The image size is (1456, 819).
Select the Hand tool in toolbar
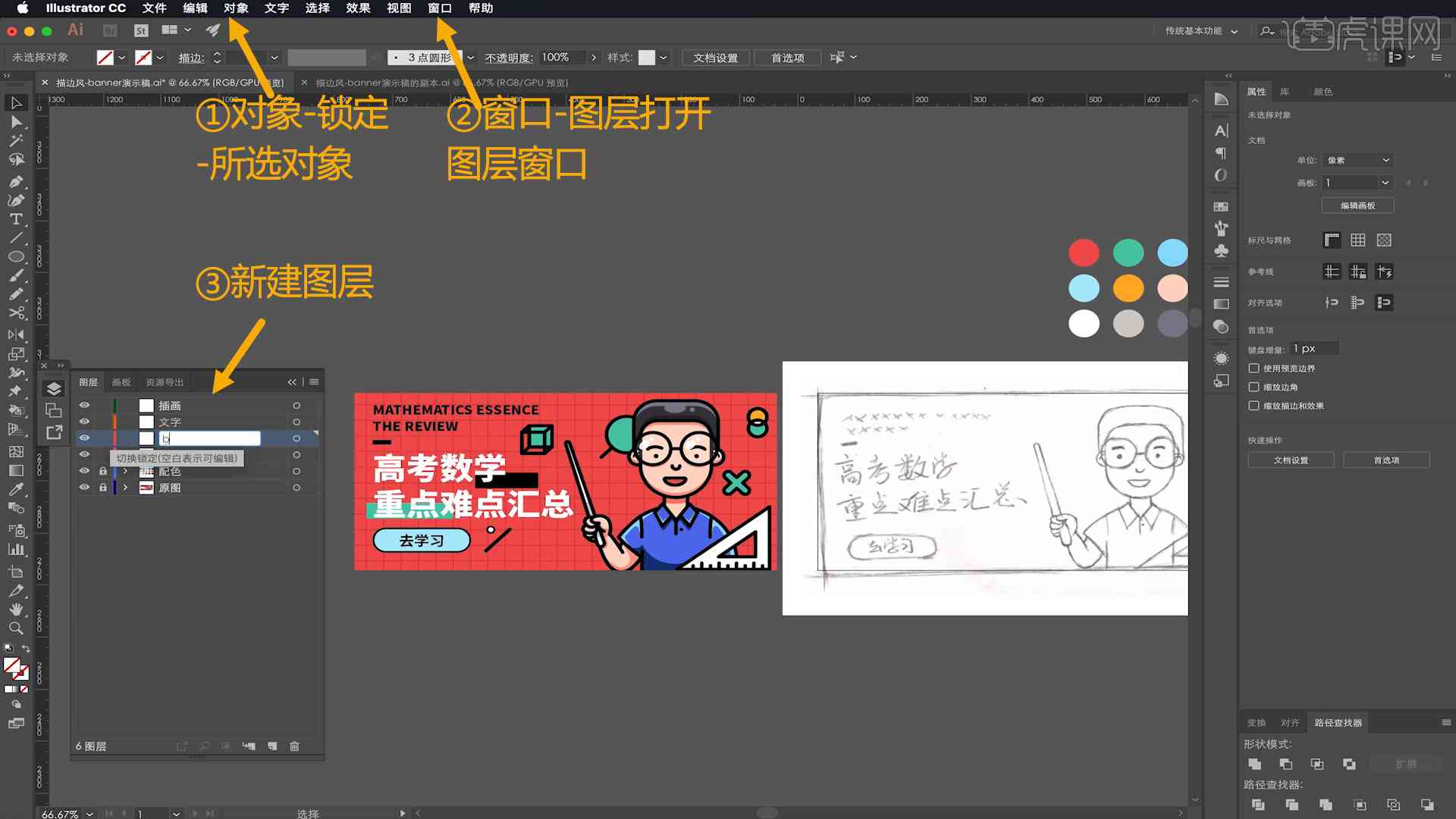(14, 608)
